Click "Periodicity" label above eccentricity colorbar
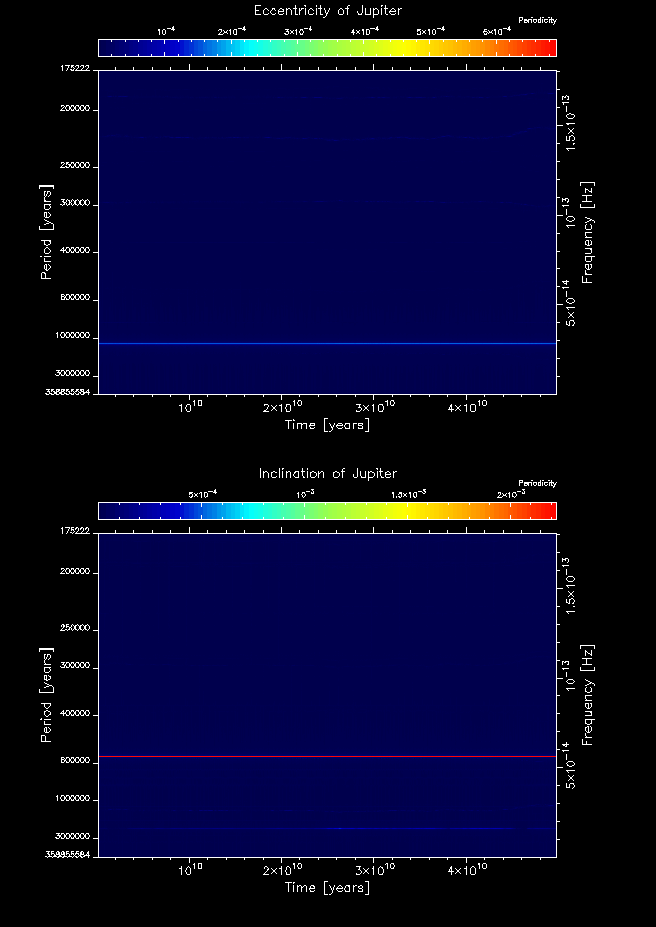 pyautogui.click(x=537, y=21)
